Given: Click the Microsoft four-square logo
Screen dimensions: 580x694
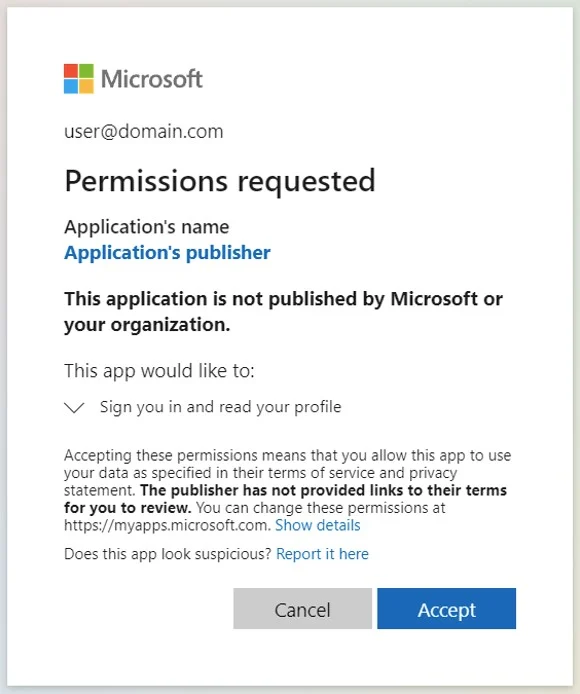Looking at the screenshot, I should click(x=79, y=79).
